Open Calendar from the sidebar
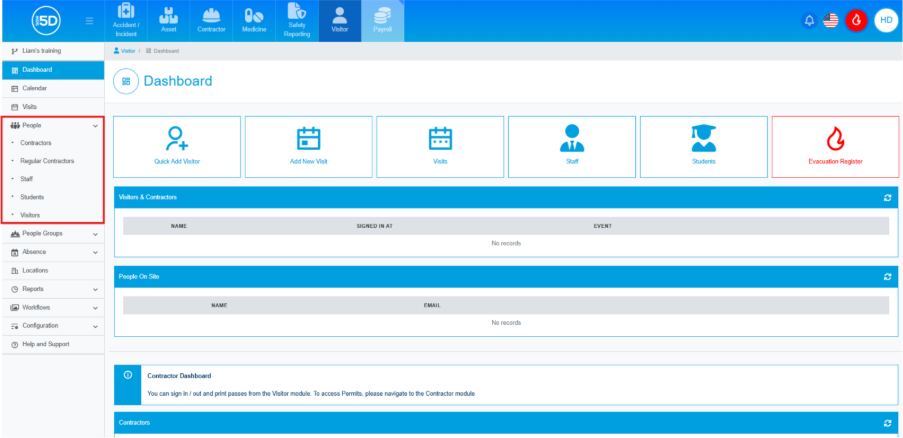 pyautogui.click(x=34, y=88)
